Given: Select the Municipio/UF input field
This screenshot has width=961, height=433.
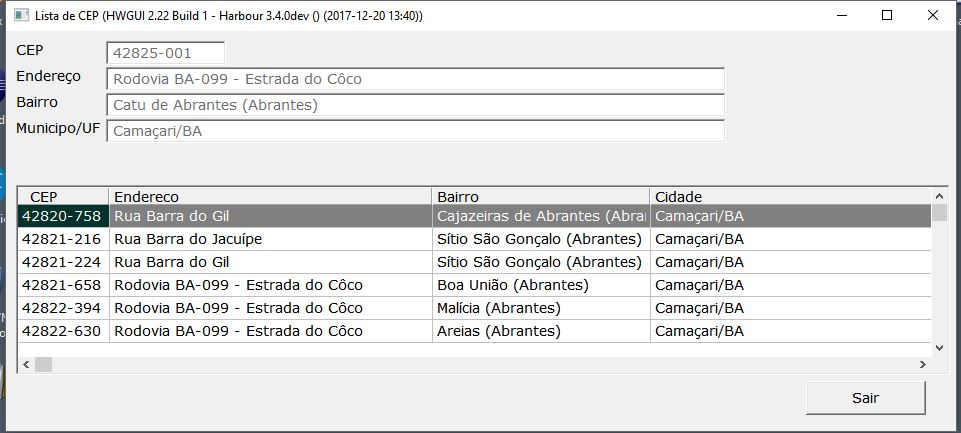Looking at the screenshot, I should coord(415,131).
